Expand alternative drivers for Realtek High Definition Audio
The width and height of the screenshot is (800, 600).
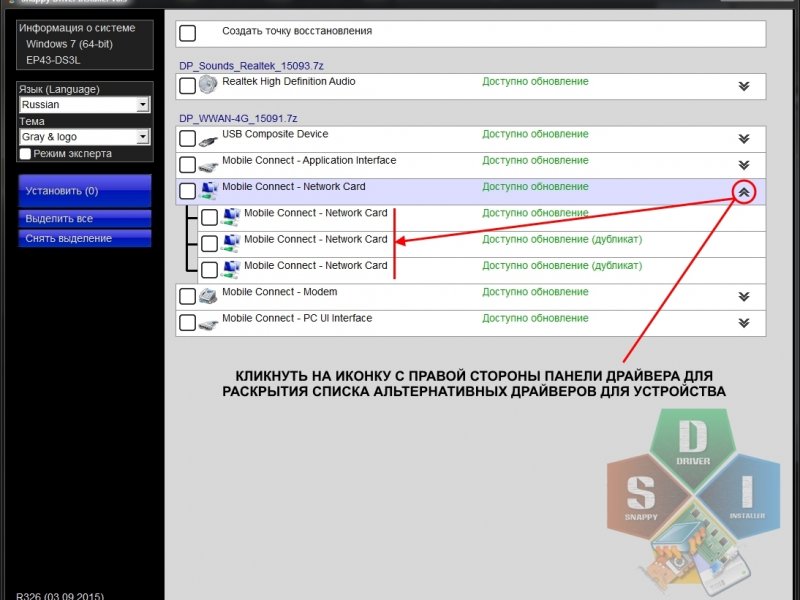click(744, 86)
